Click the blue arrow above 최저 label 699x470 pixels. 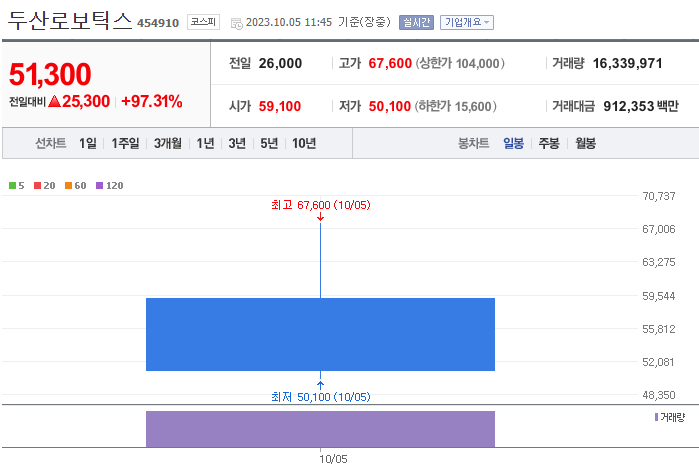[x=321, y=385]
